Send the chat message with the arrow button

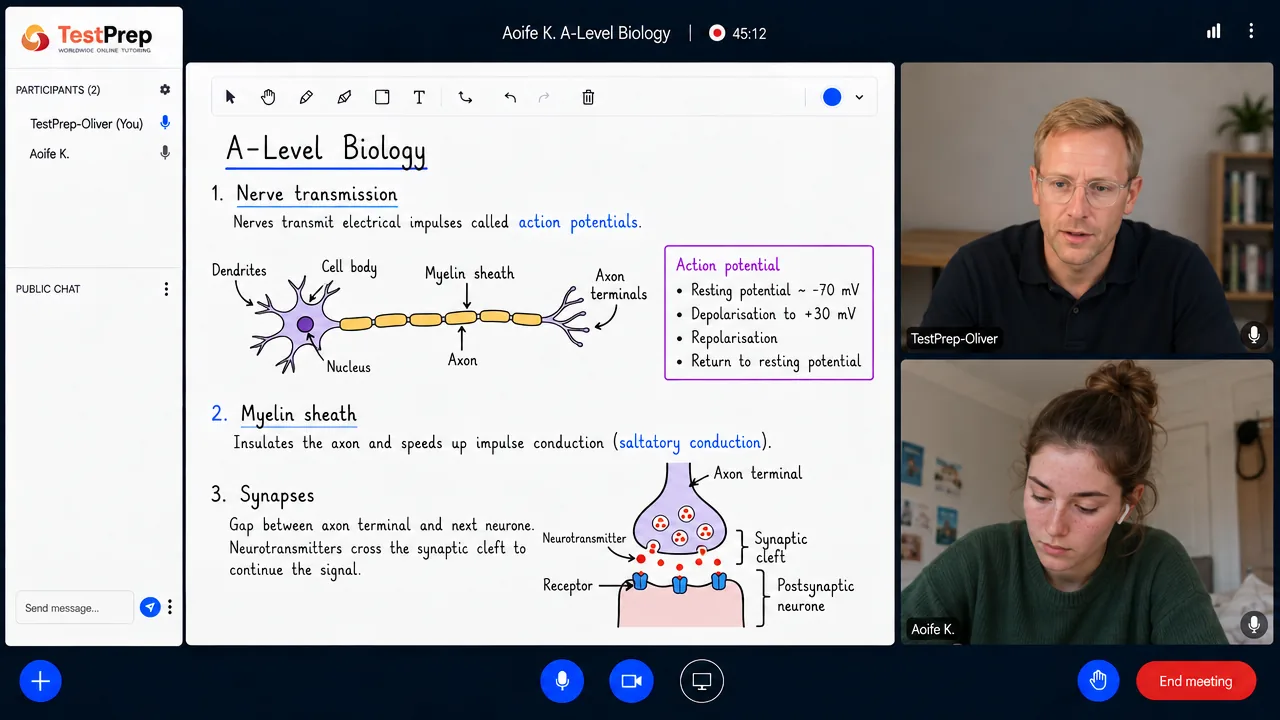tap(150, 607)
